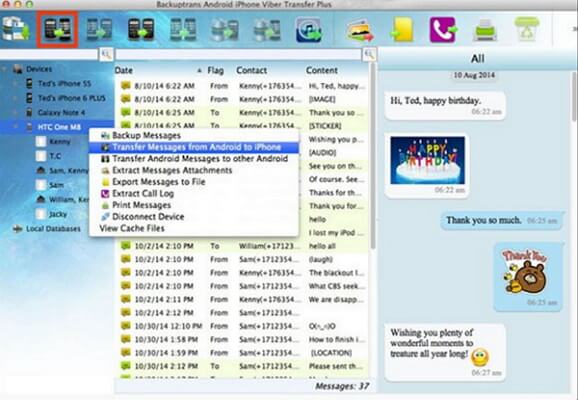The width and height of the screenshot is (578, 400).
Task: Click the fourth toolbar icon with two black phones
Action: click(141, 29)
